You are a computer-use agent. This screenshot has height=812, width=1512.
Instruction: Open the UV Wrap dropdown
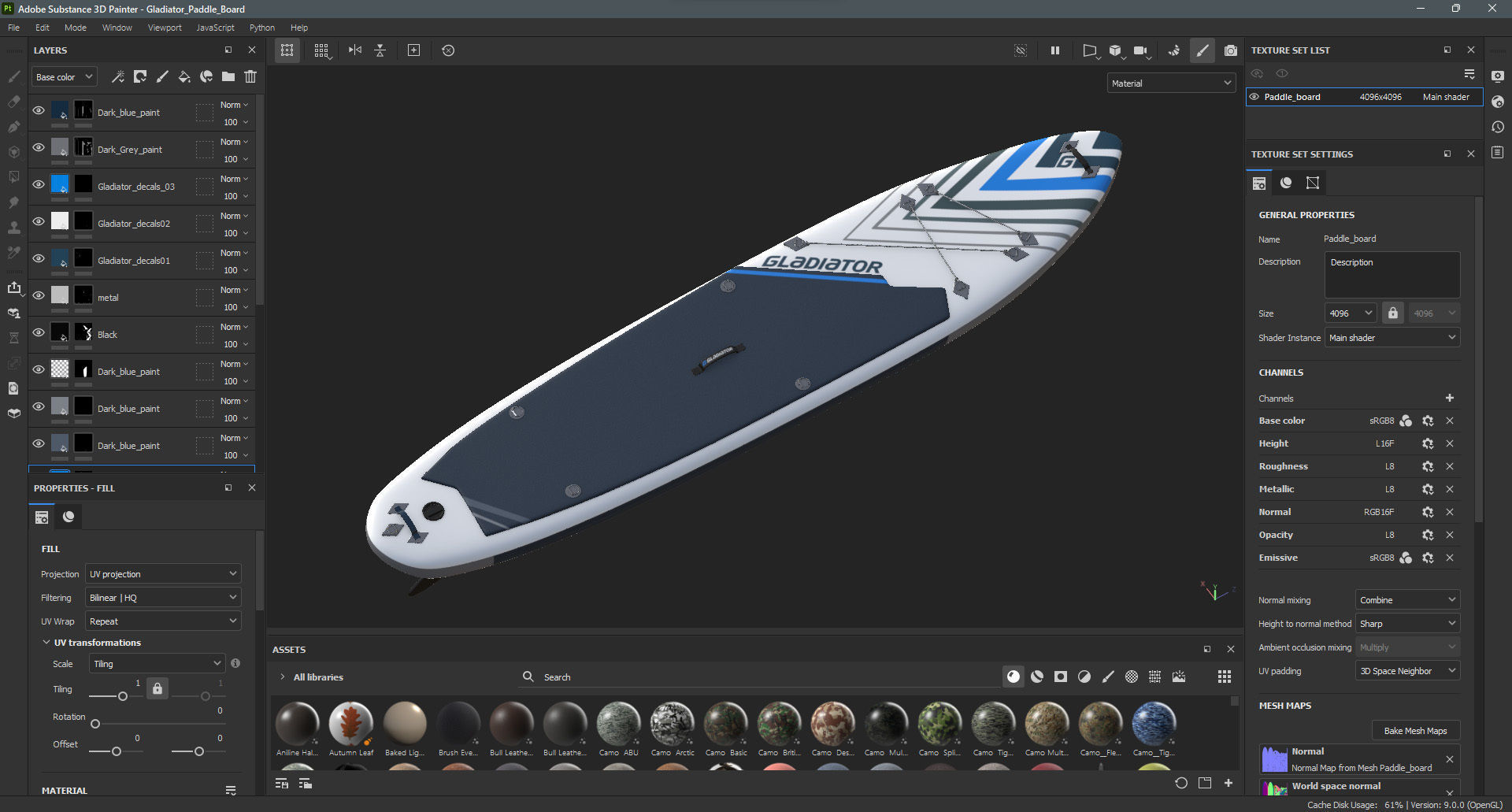(163, 621)
